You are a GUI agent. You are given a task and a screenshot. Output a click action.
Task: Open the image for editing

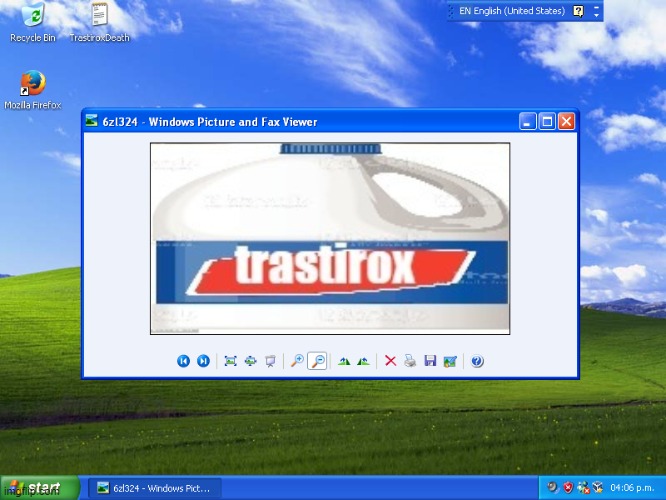coord(450,362)
